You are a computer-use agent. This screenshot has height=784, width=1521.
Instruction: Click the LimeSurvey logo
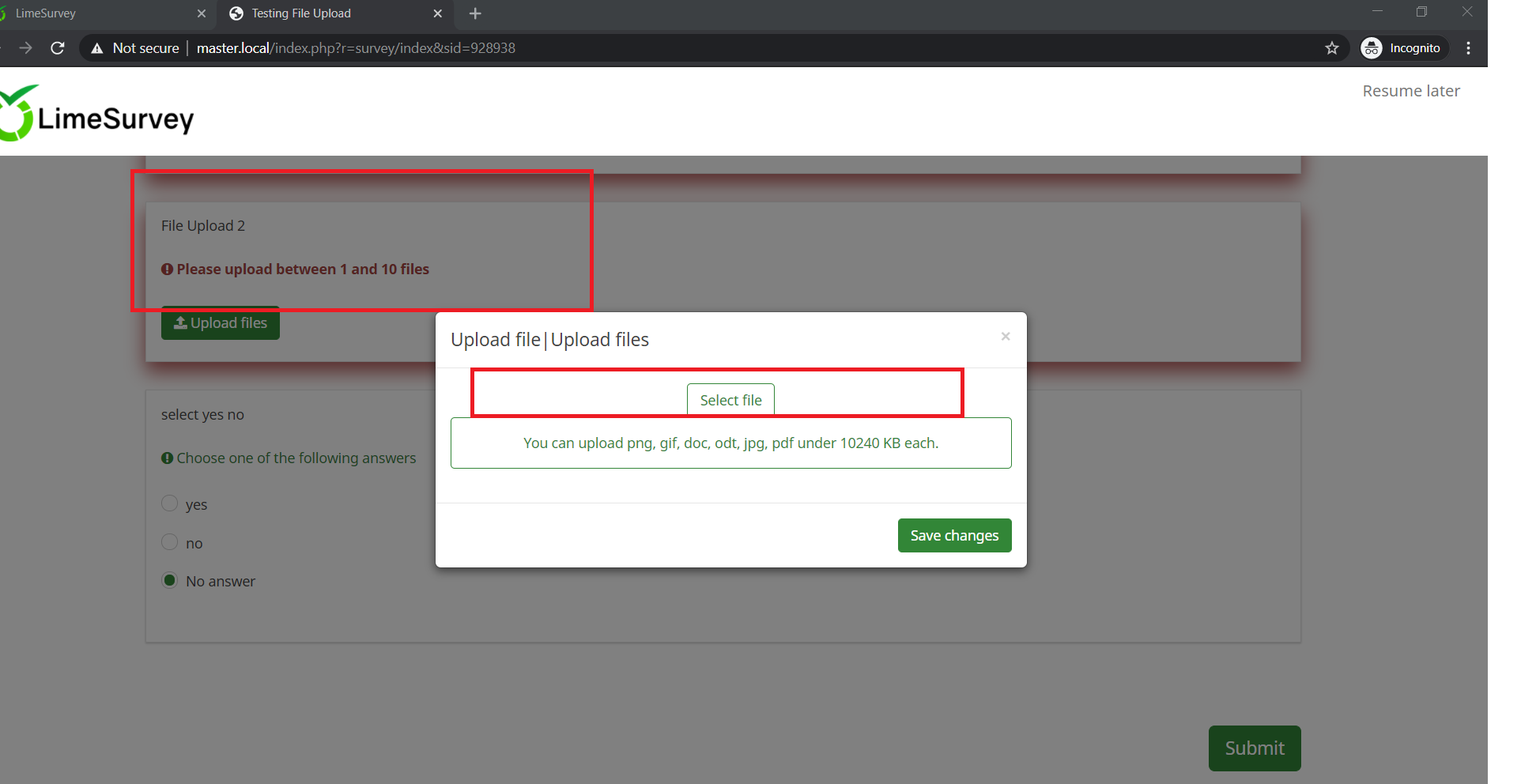96,114
